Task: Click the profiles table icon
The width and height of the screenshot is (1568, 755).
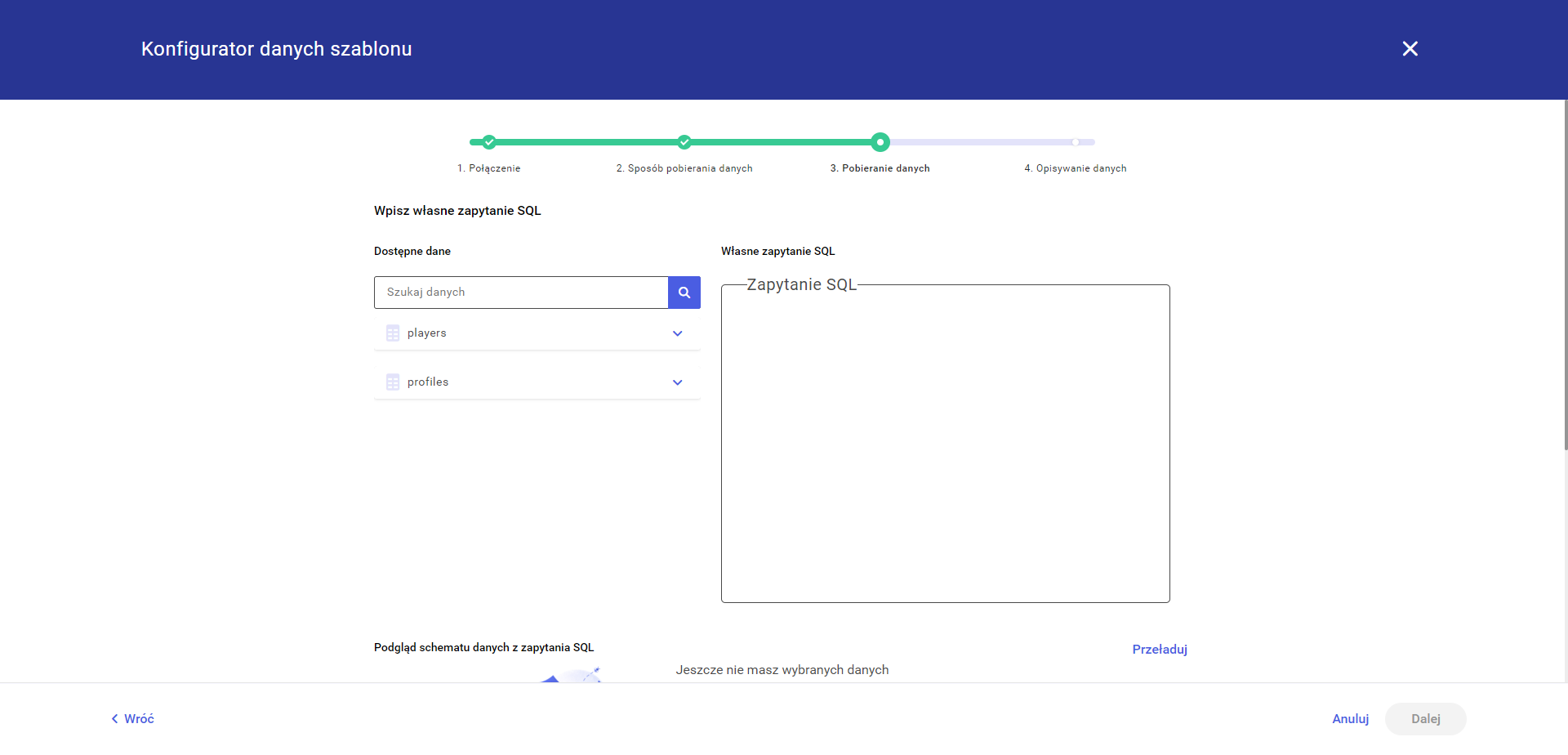Action: click(393, 382)
